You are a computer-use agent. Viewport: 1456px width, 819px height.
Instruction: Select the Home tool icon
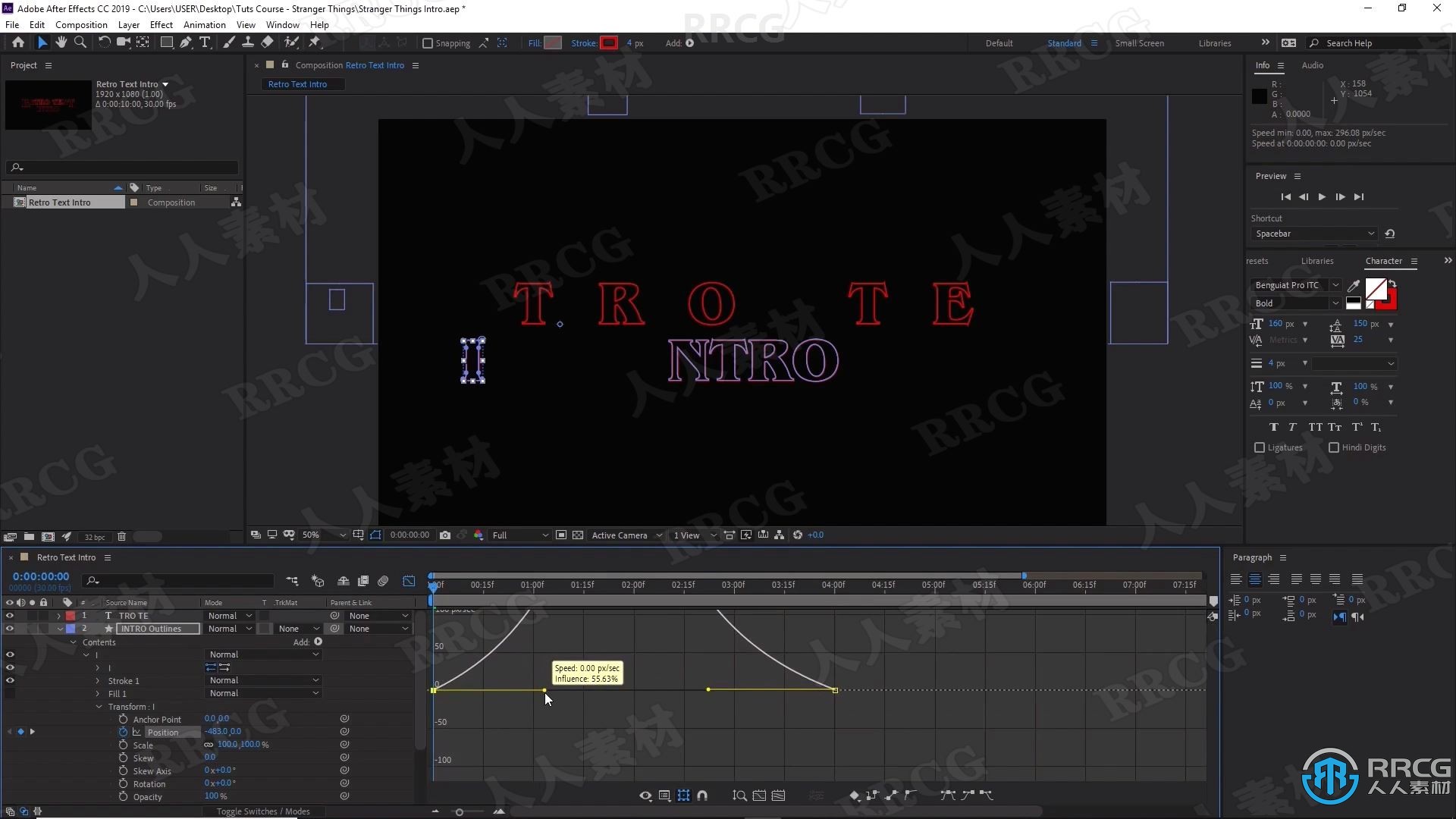coord(18,43)
